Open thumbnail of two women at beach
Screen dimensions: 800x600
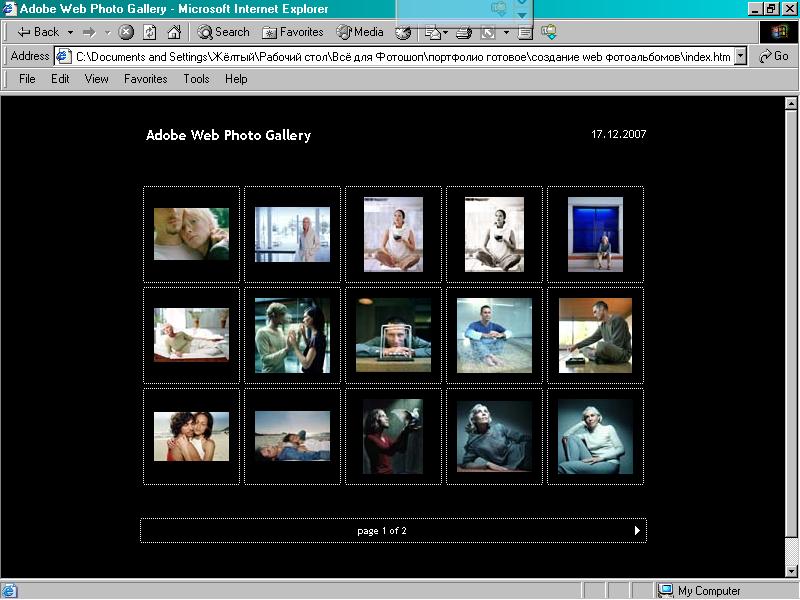[x=191, y=436]
